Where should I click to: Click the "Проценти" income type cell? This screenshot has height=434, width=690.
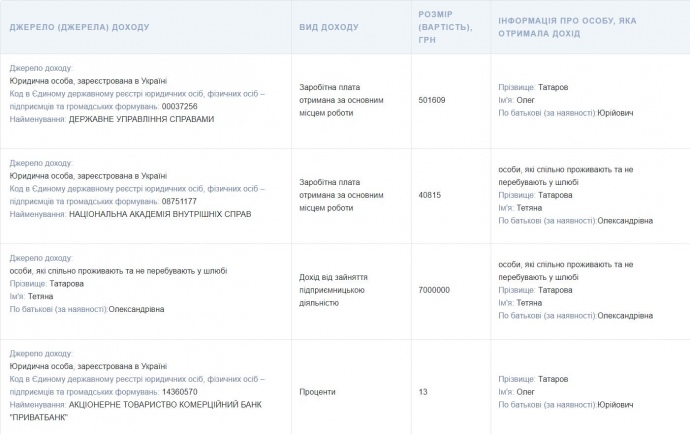(317, 392)
